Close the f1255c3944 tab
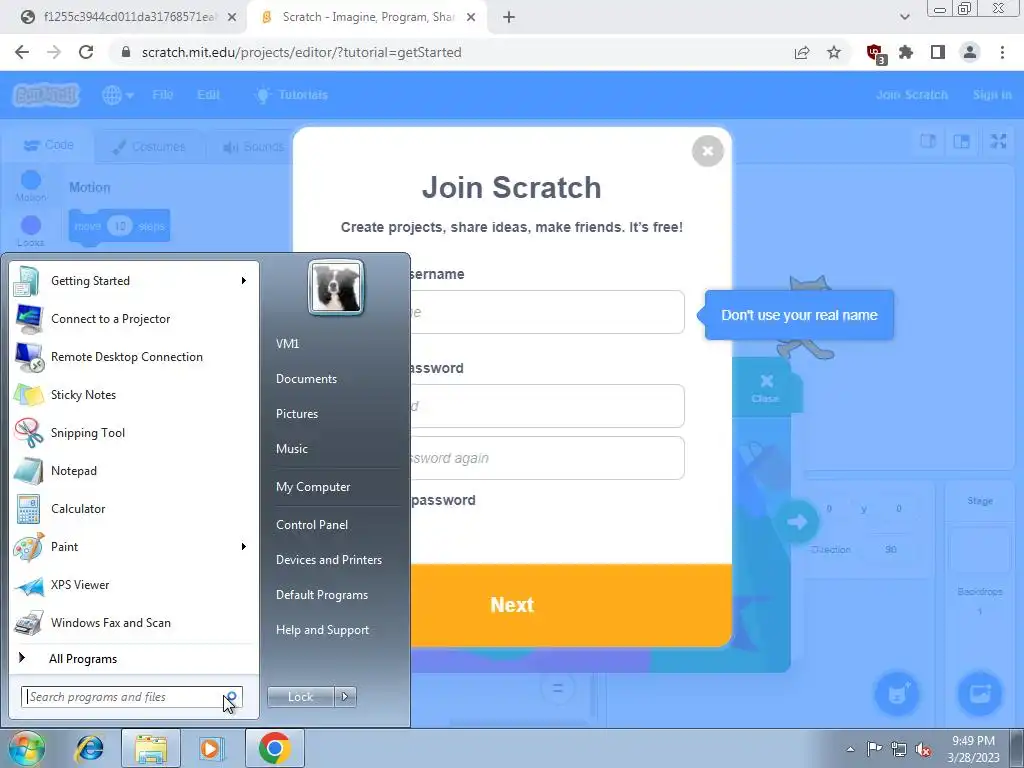Viewport: 1024px width, 768px height. (232, 17)
